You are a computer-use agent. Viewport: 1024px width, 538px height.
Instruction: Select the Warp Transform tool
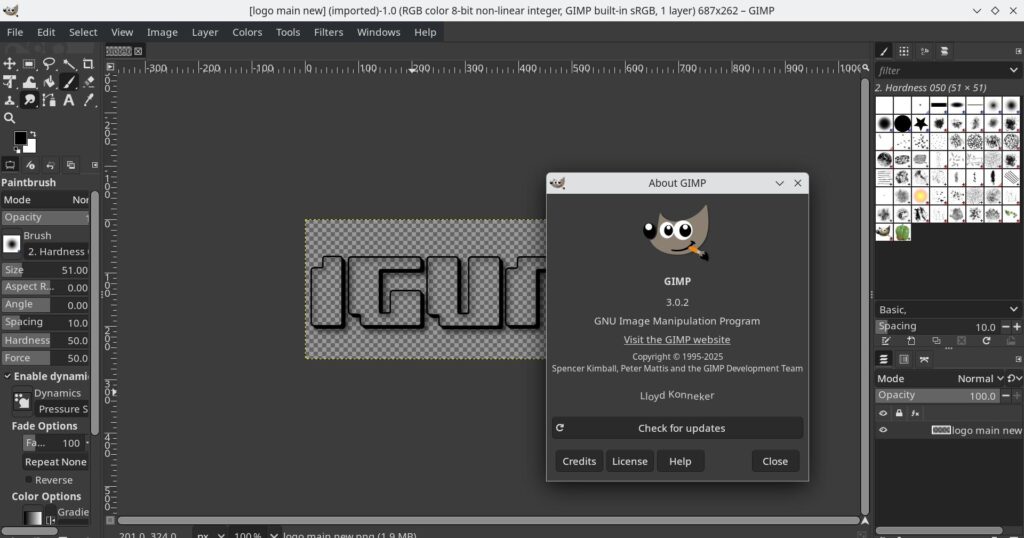click(x=29, y=82)
